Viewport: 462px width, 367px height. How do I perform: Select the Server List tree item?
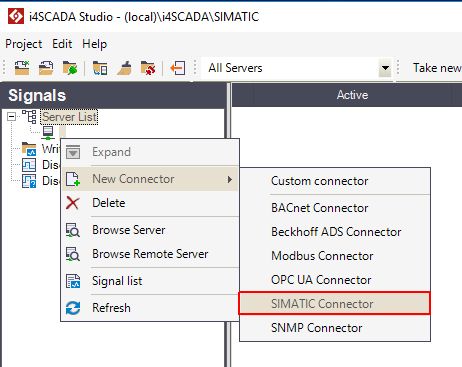[x=69, y=117]
